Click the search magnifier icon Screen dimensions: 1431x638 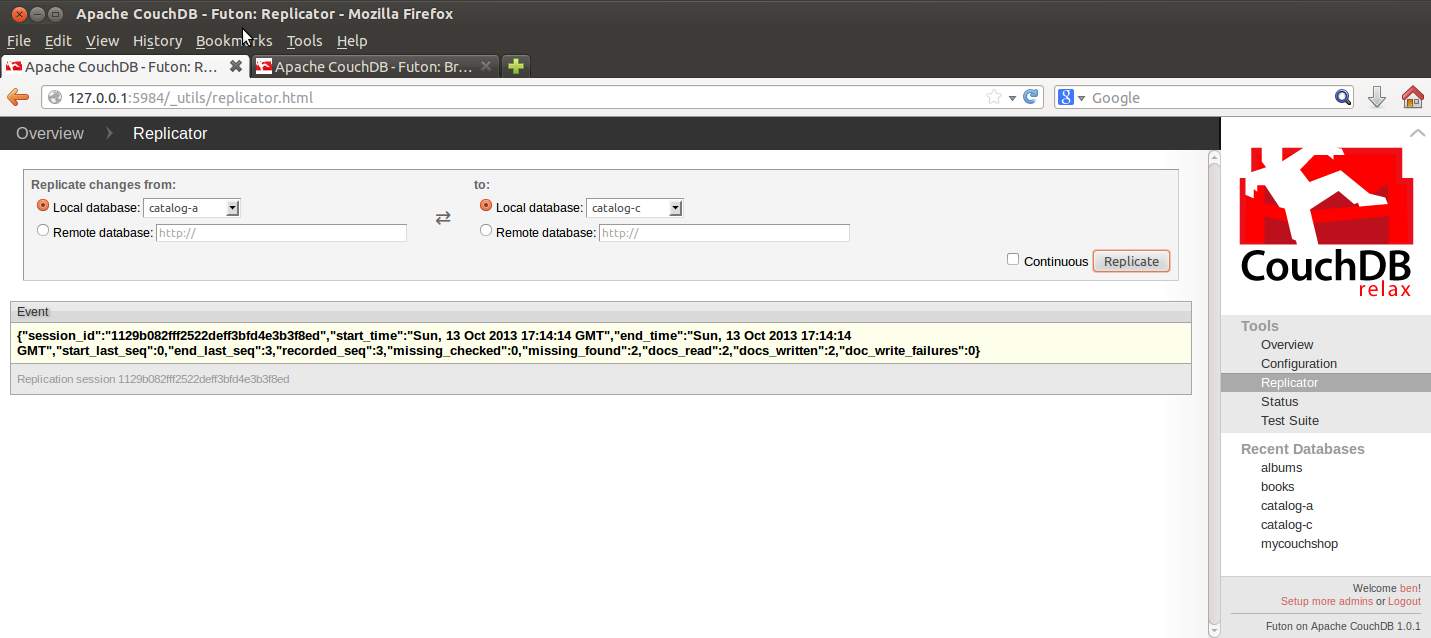[1343, 97]
